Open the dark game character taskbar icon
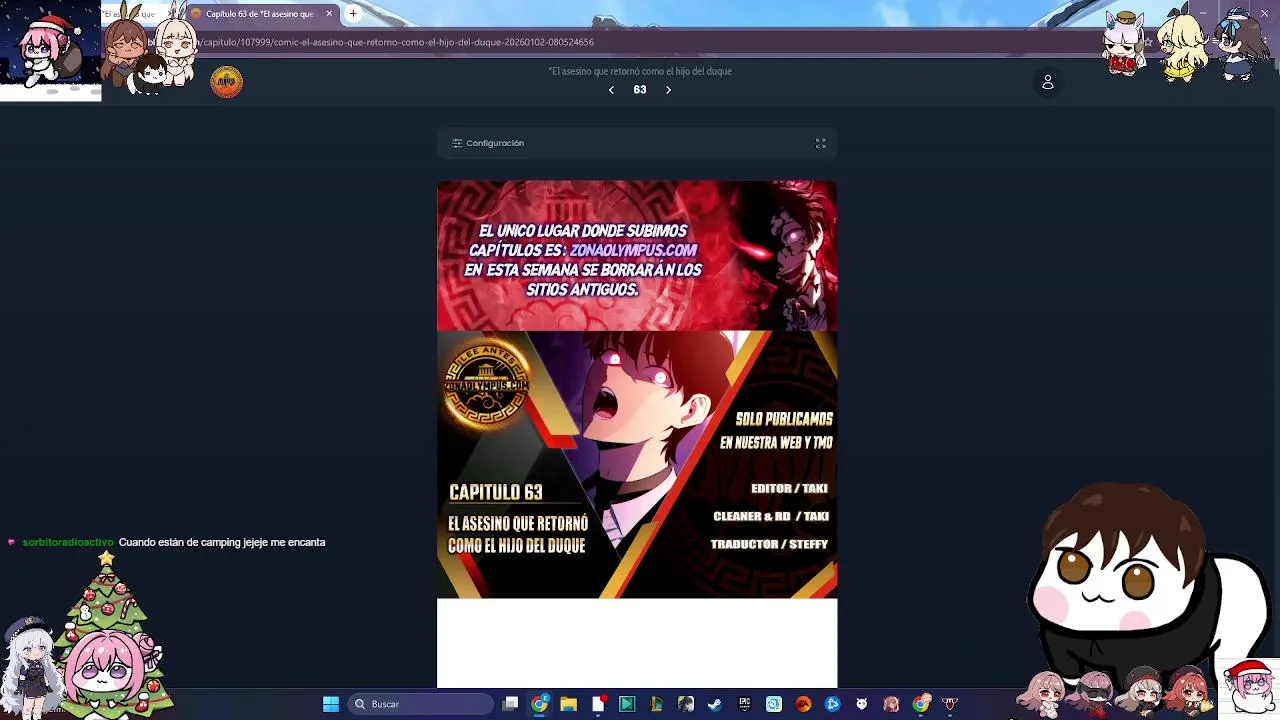 point(685,704)
